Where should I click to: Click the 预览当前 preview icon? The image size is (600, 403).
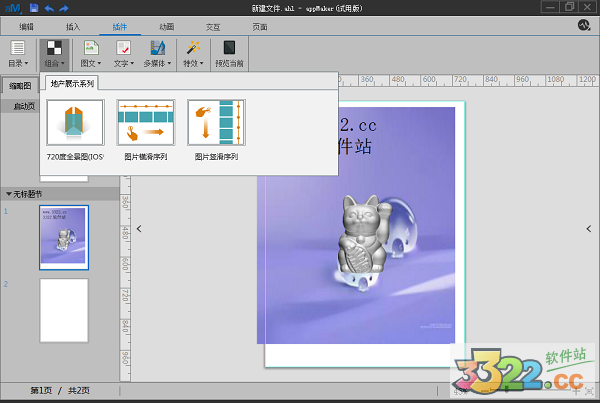coord(229,53)
